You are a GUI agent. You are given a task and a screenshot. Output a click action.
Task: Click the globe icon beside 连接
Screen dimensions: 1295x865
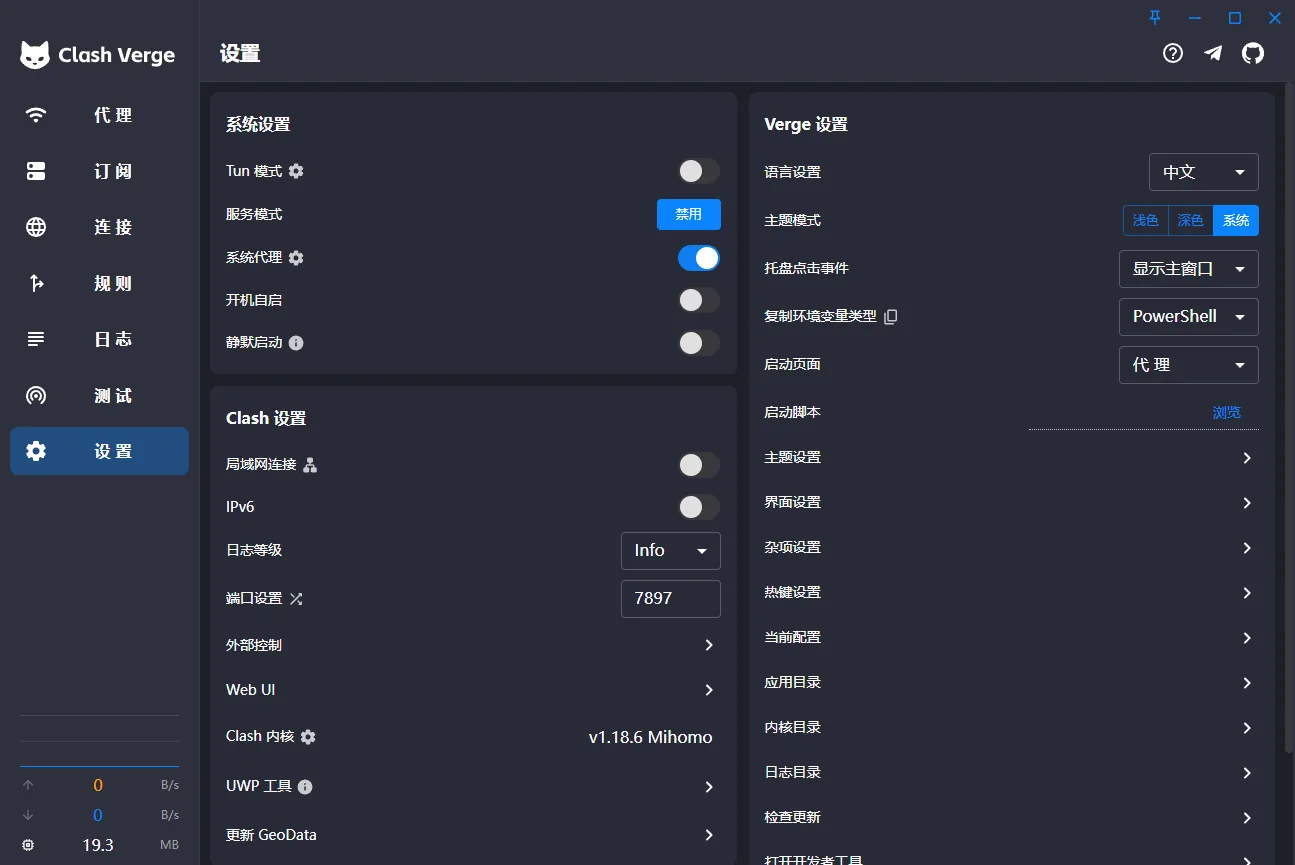coord(36,227)
